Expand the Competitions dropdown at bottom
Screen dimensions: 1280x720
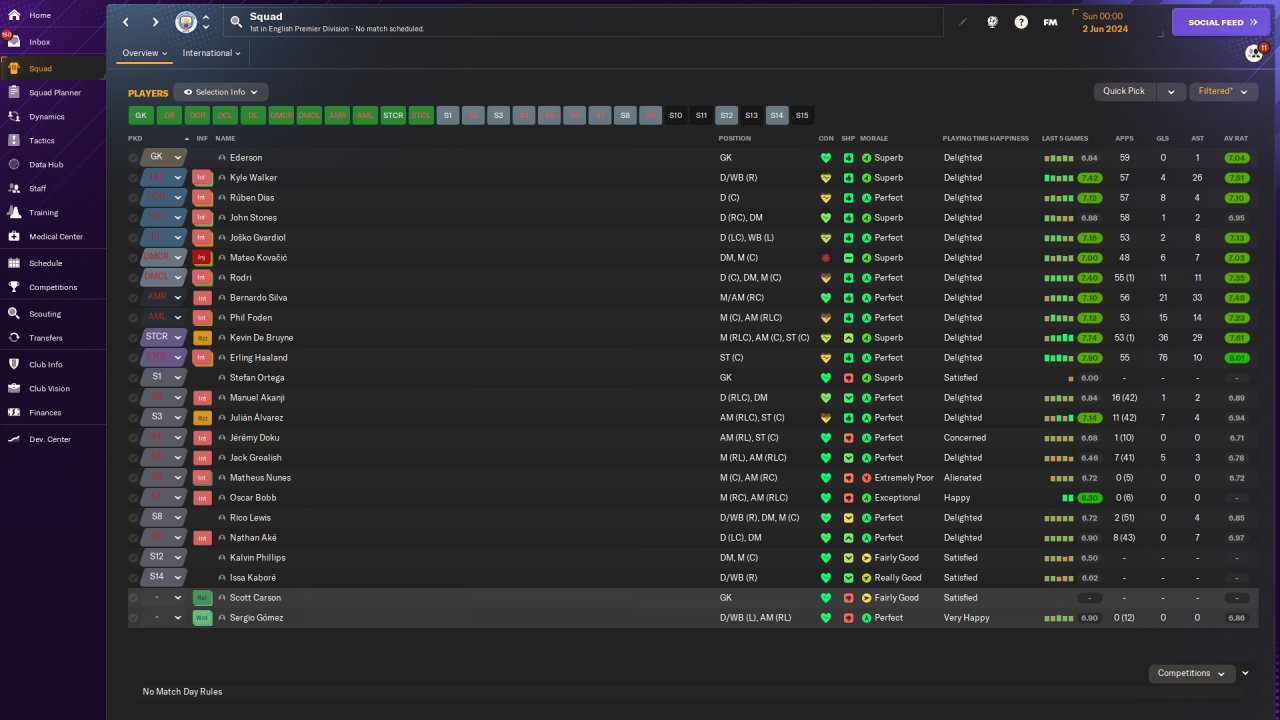[1191, 673]
